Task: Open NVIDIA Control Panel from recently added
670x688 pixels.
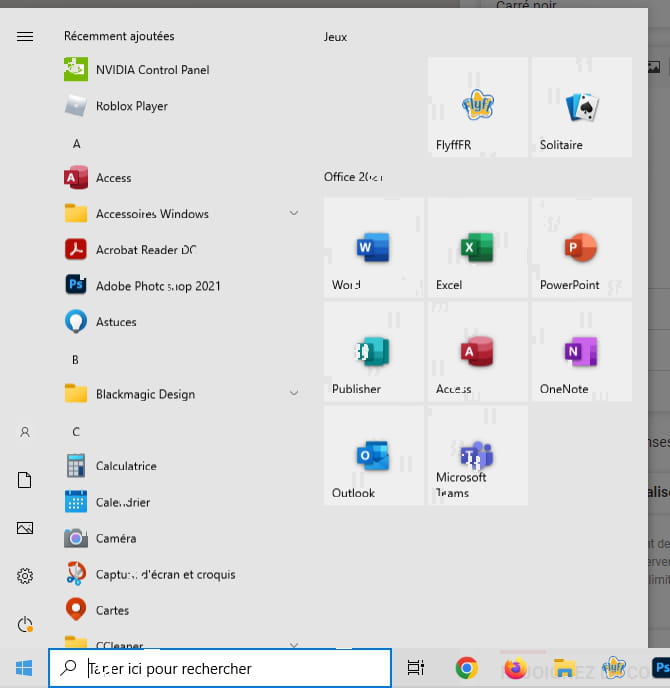Action: [182, 70]
